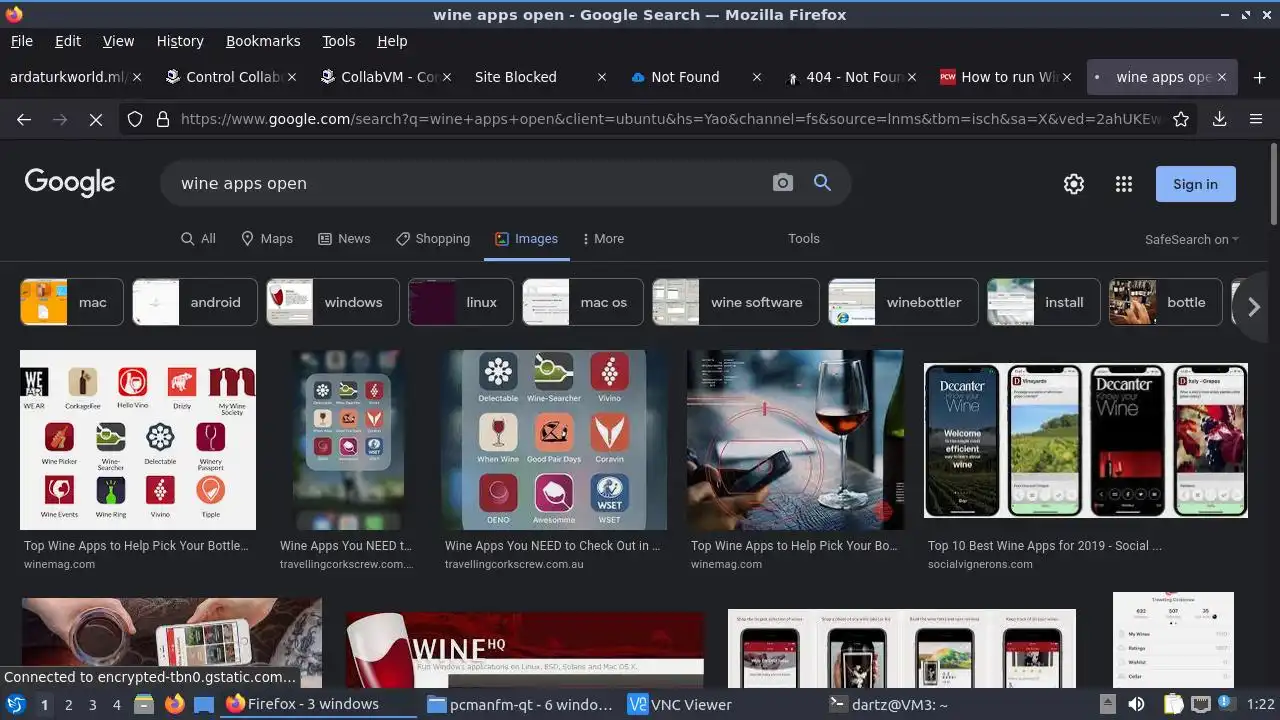This screenshot has width=1280, height=720.
Task: Open the Bookmarks menu
Action: click(x=263, y=41)
